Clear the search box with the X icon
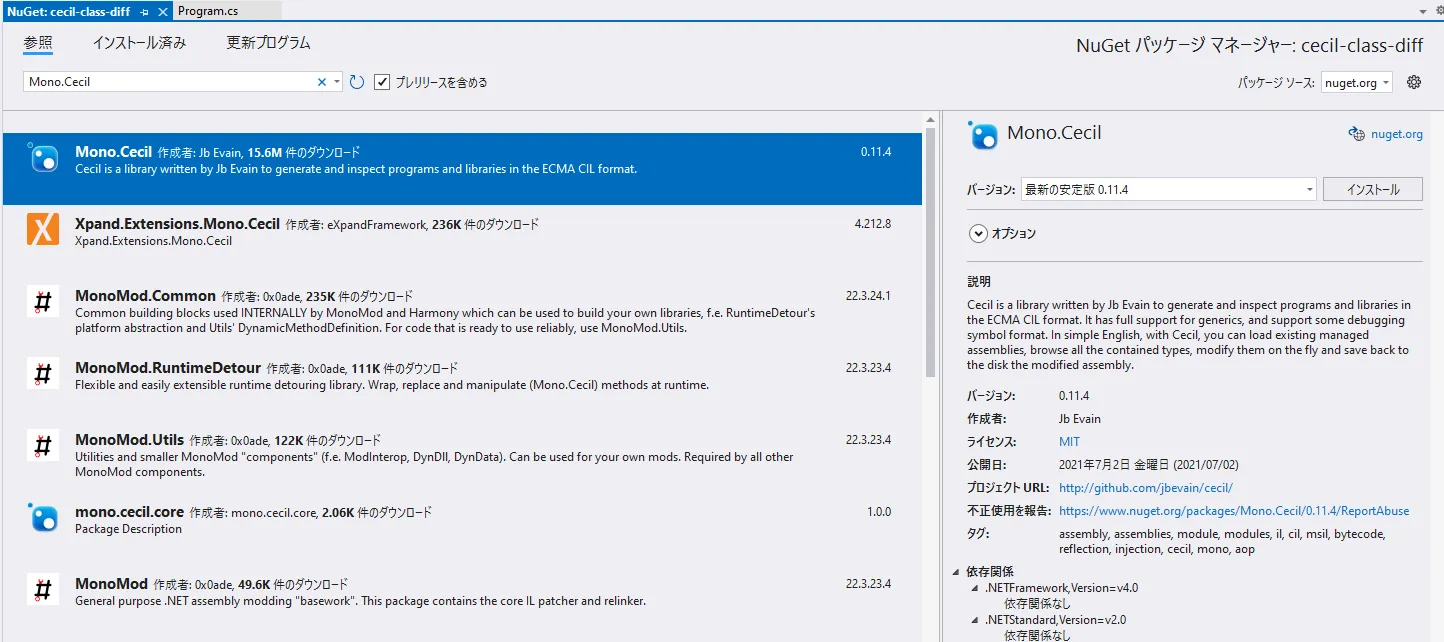 323,81
